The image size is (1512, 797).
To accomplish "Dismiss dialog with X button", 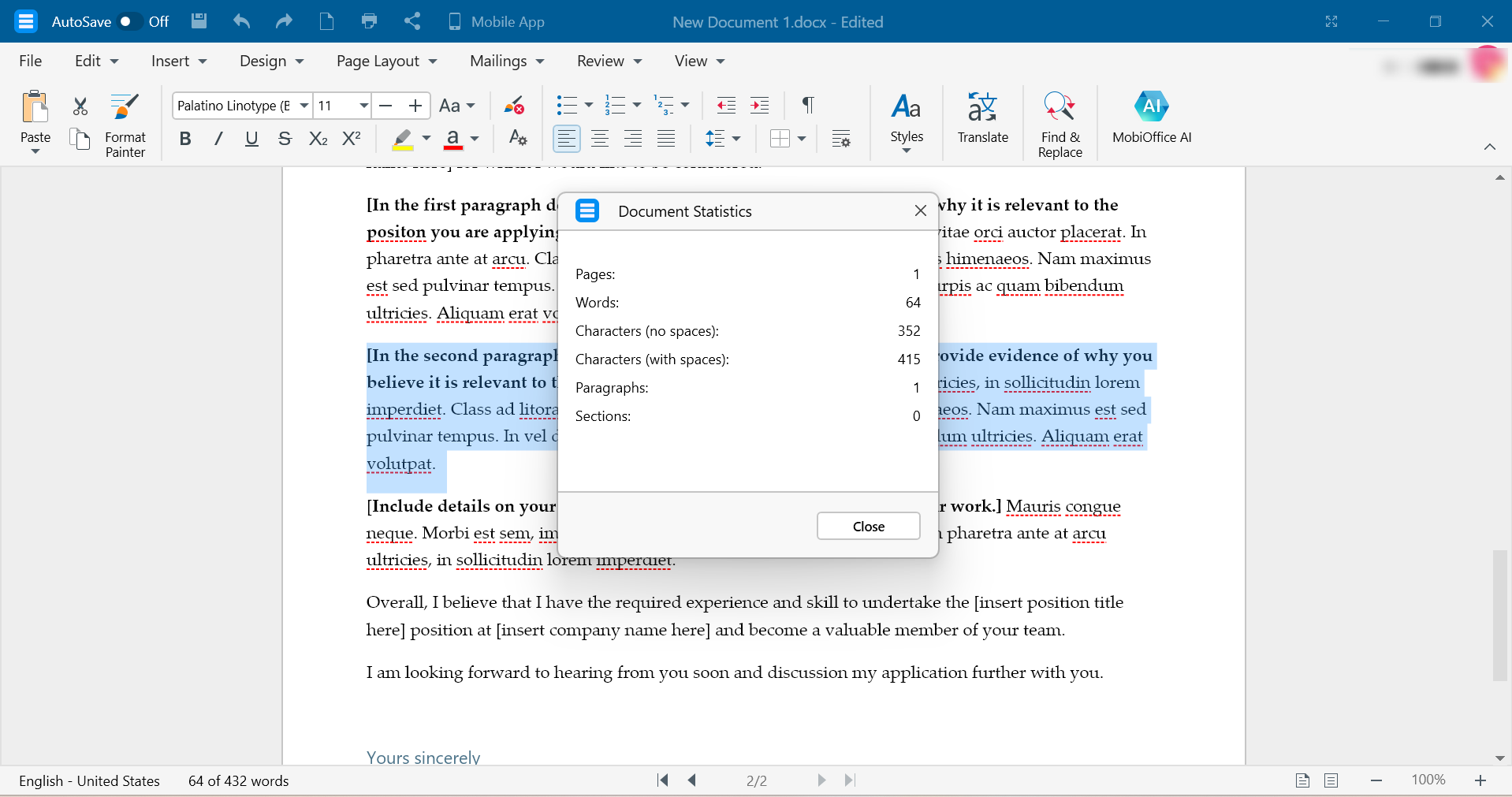I will click(x=920, y=210).
